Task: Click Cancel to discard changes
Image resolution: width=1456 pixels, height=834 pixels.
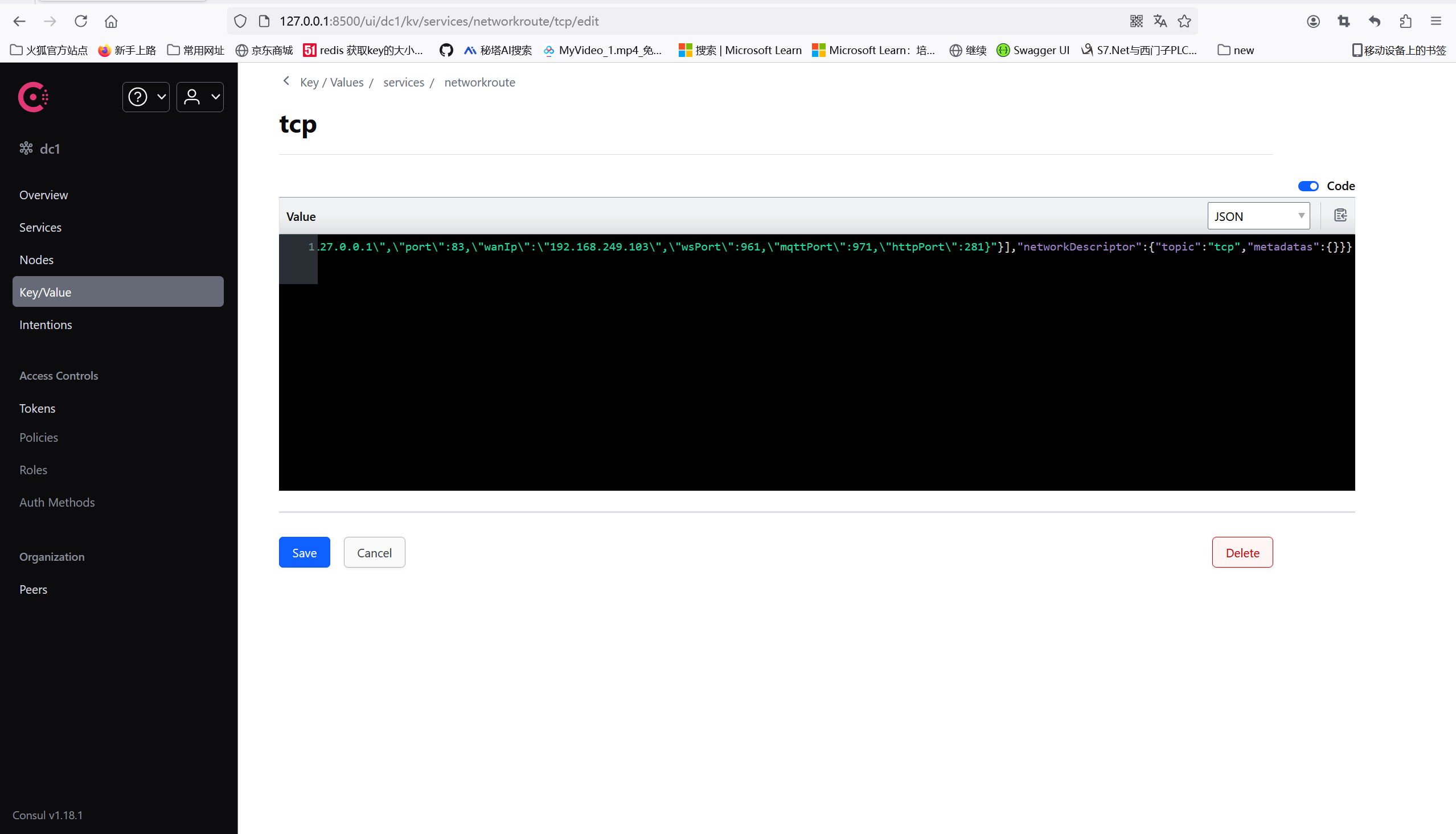Action: pos(373,552)
